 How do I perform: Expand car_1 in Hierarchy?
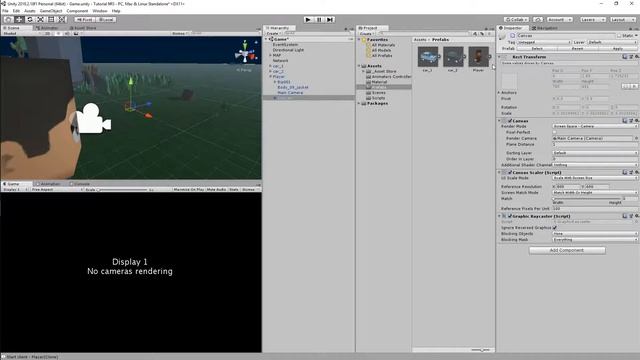pos(270,66)
